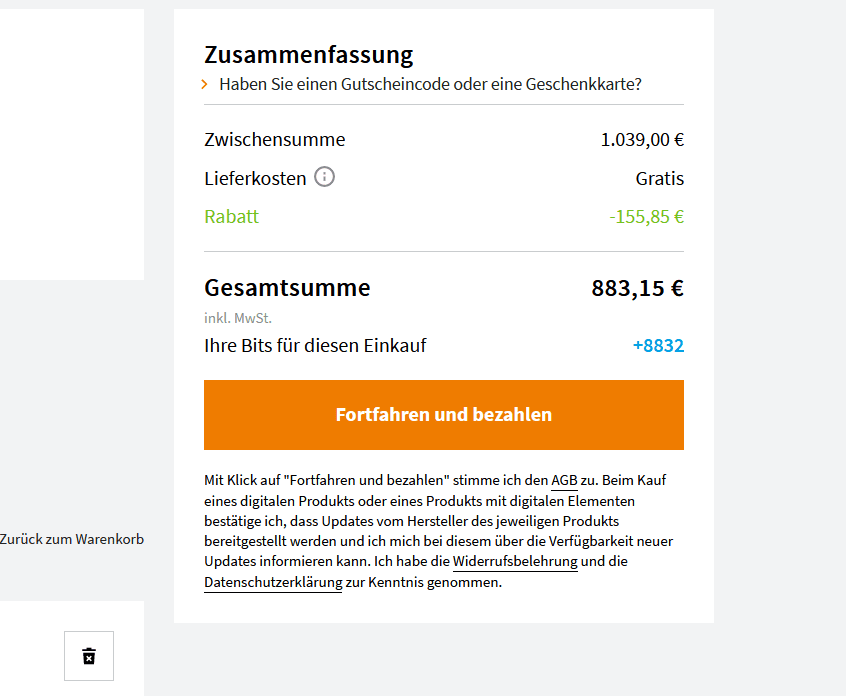Open the AGB link
This screenshot has height=696, width=846.
564,480
